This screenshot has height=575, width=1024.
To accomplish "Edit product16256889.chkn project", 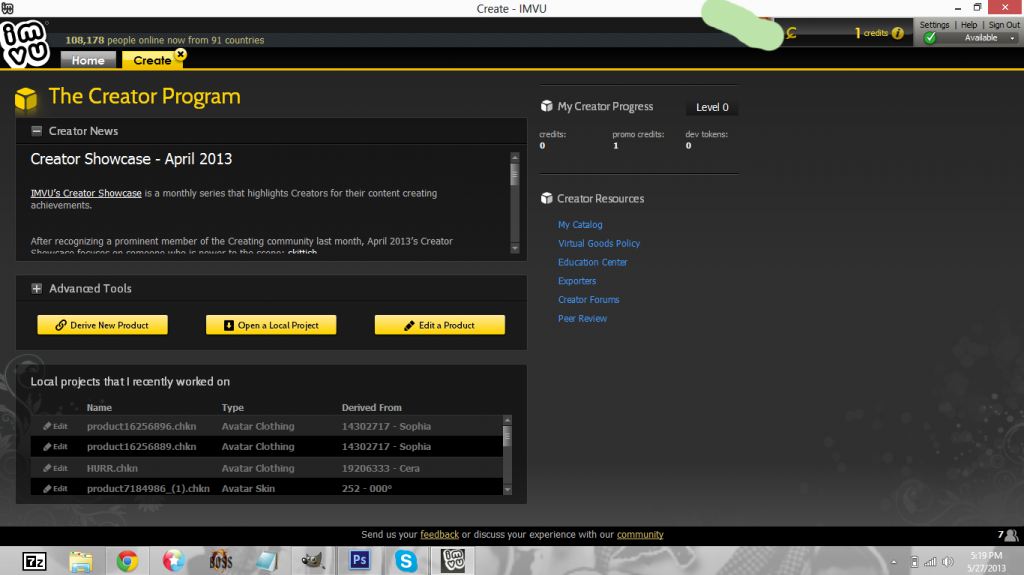I will click(x=56, y=447).
